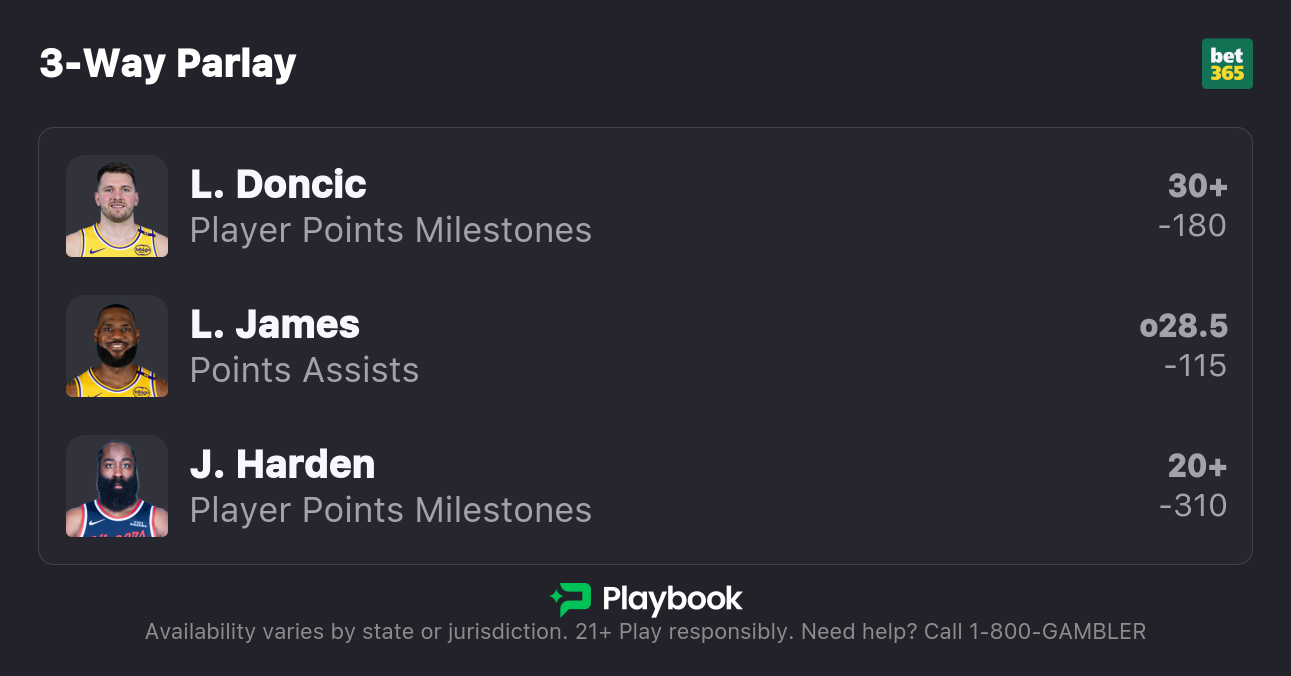Click the 3-Way Parlay title

pos(168,64)
